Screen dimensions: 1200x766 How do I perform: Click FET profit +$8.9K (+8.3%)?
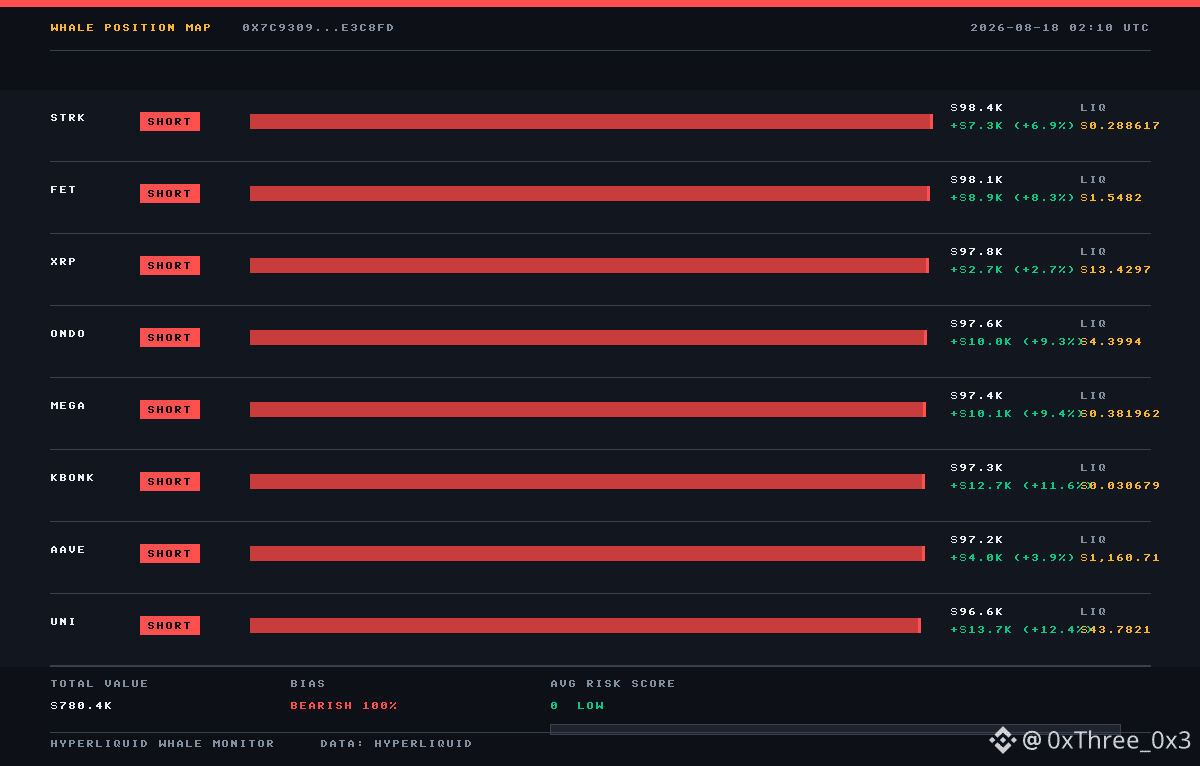click(1013, 198)
